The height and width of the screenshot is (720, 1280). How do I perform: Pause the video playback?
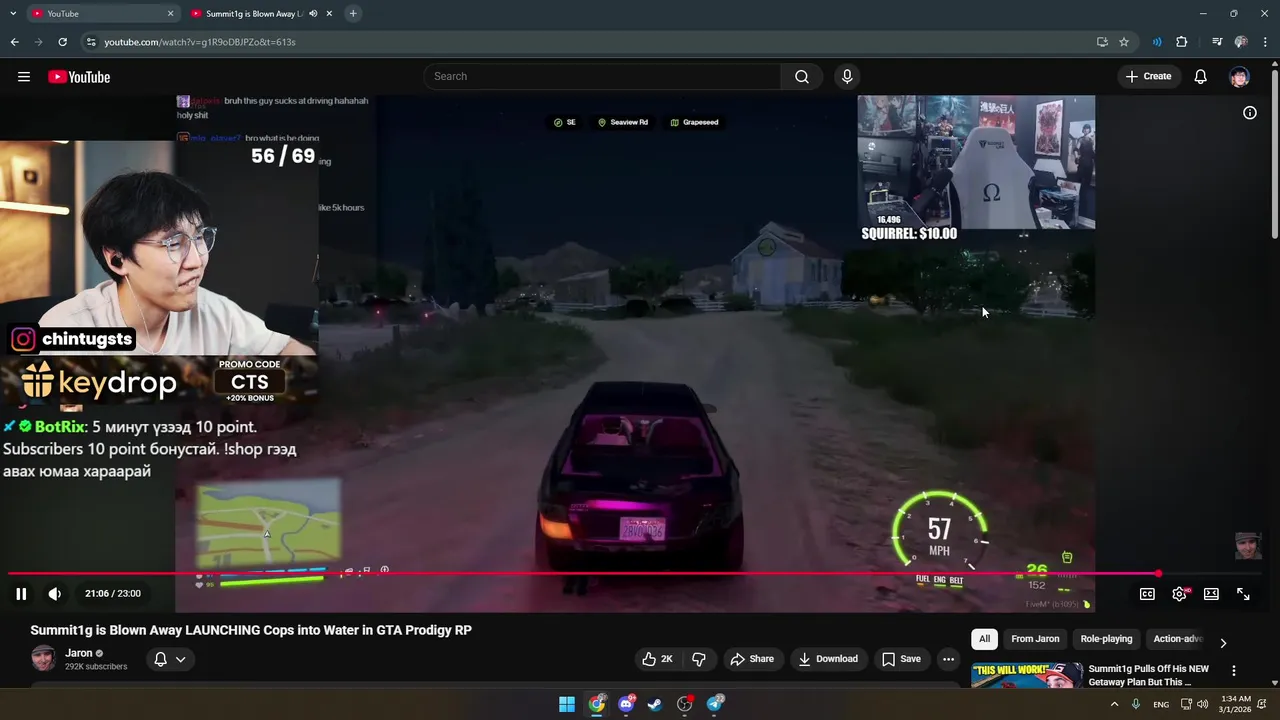point(21,594)
